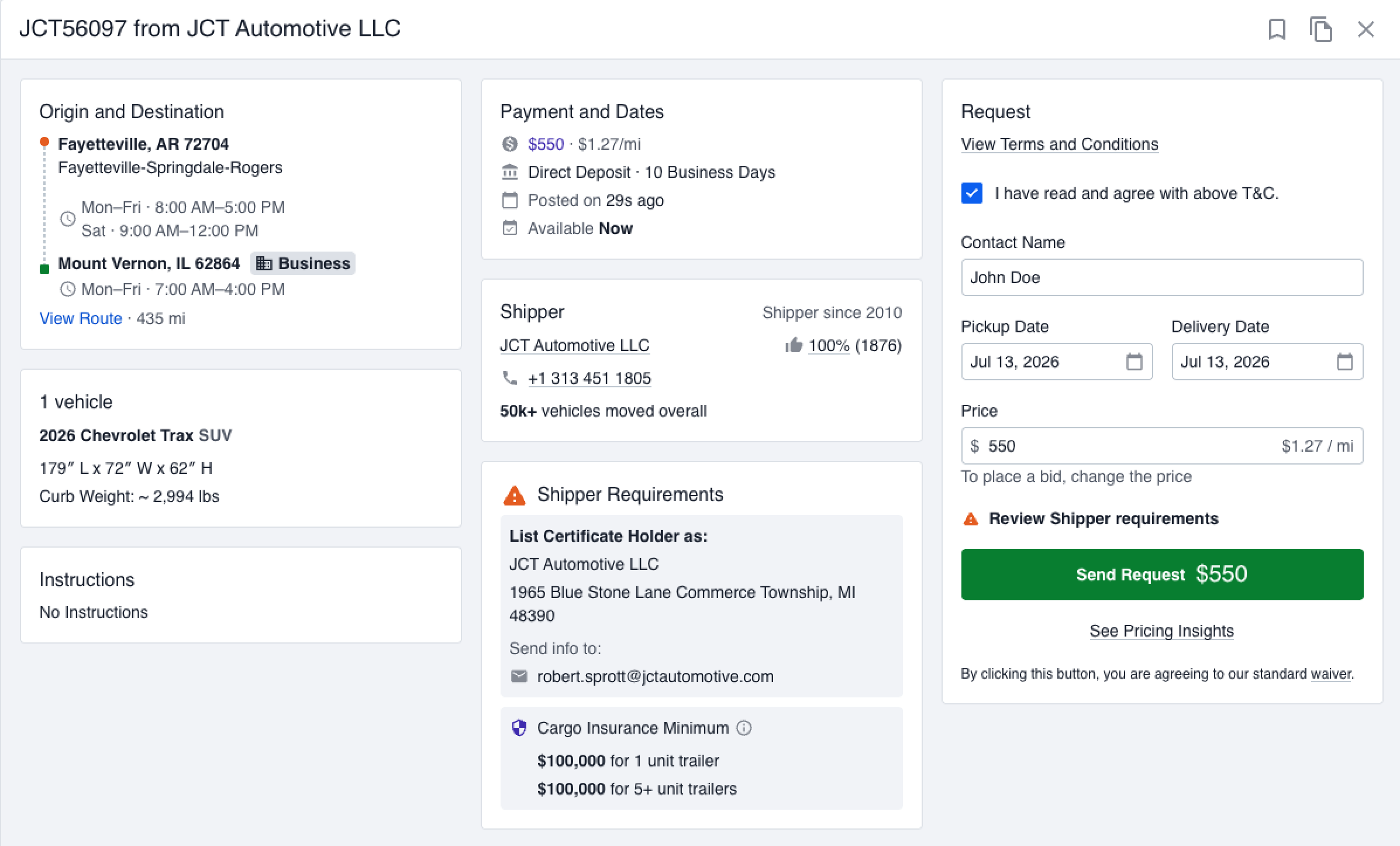Click the clock icon for Mount Vernon hours
The image size is (1400, 846).
[x=68, y=289]
